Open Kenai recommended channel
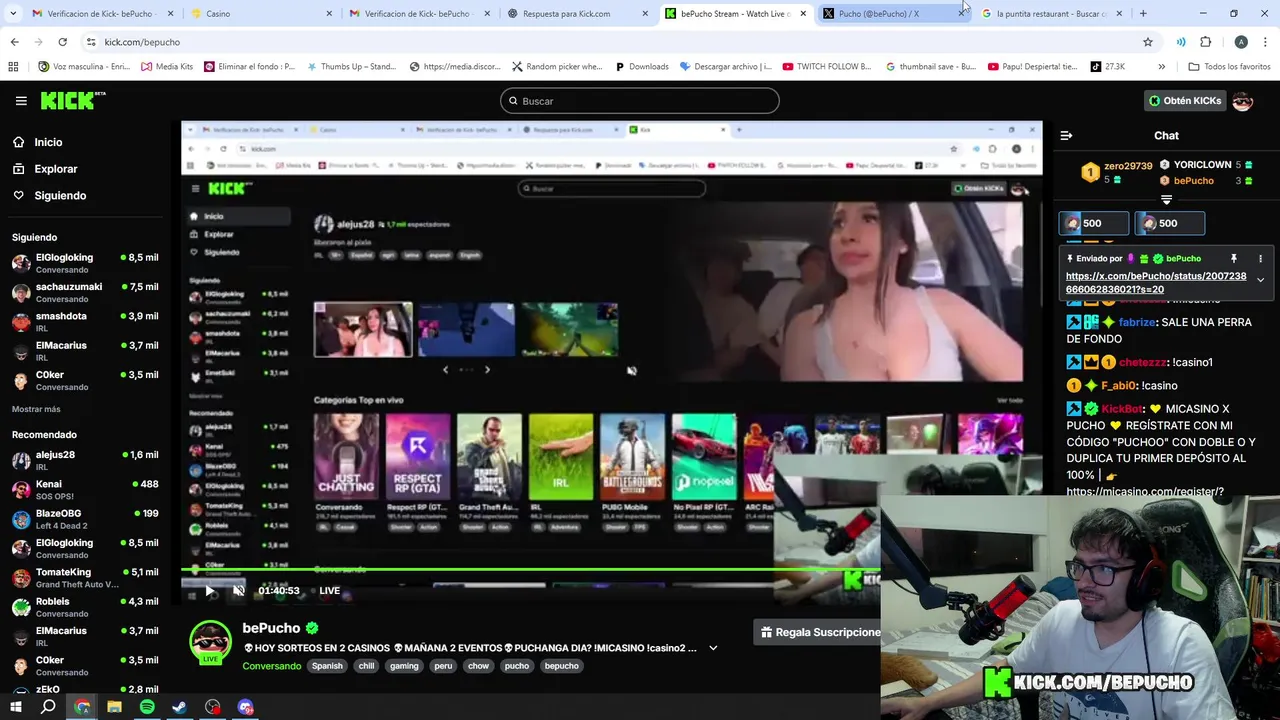The width and height of the screenshot is (1280, 720). [85, 490]
